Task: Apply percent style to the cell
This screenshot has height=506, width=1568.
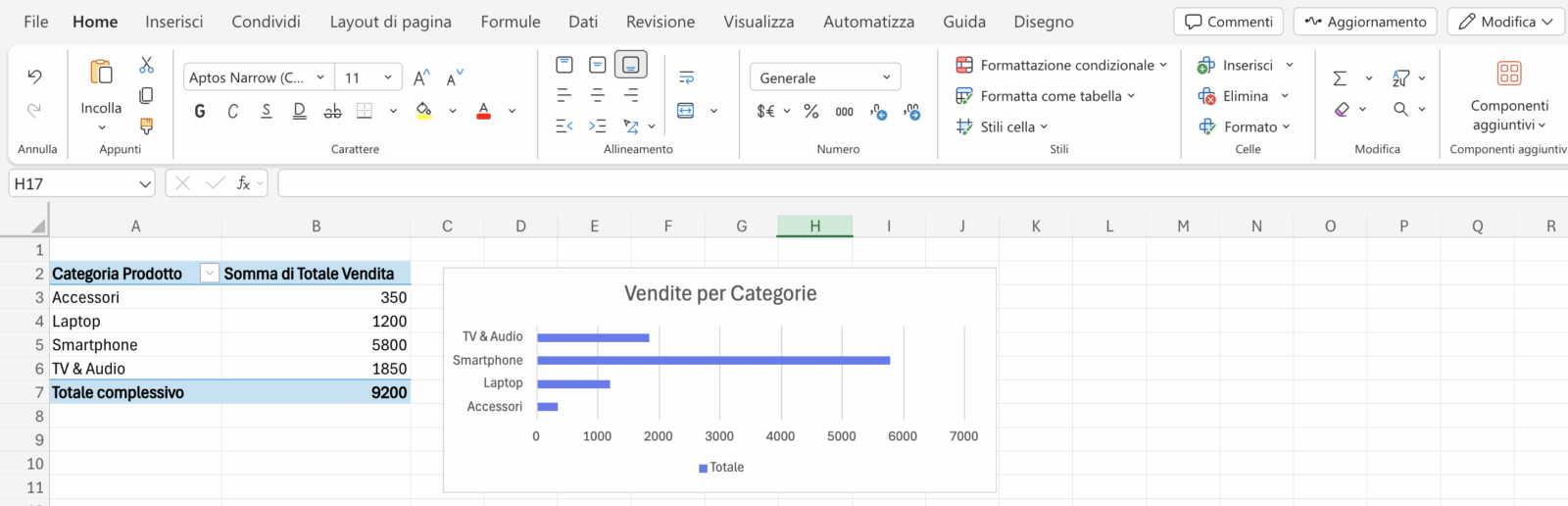Action: (811, 112)
